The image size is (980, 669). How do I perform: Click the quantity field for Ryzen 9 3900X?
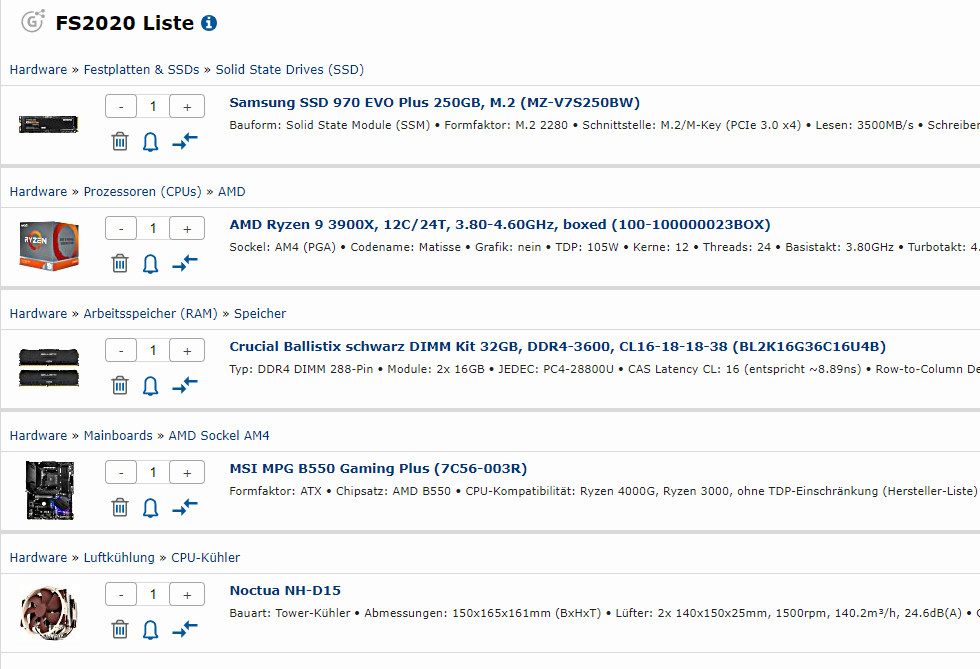153,229
